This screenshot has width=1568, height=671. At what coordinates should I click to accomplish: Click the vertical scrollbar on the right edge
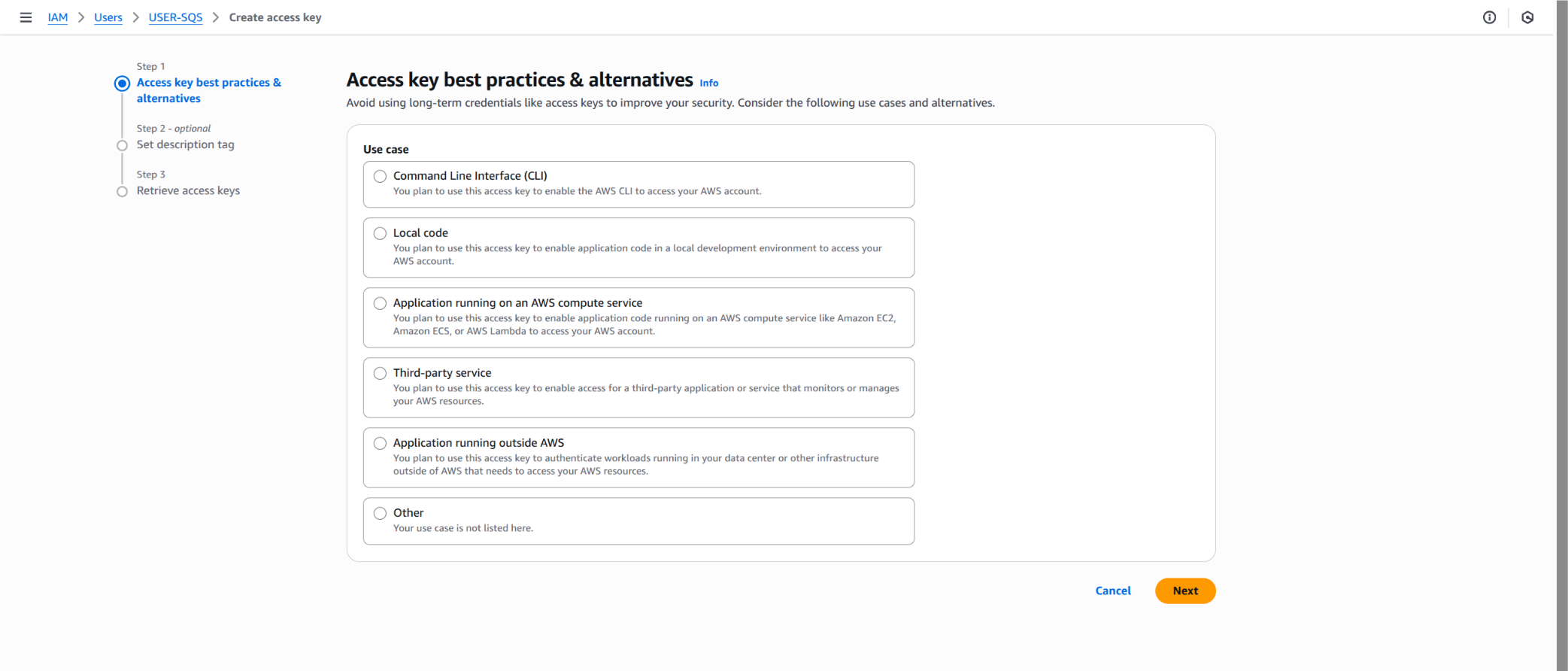[x=1562, y=335]
